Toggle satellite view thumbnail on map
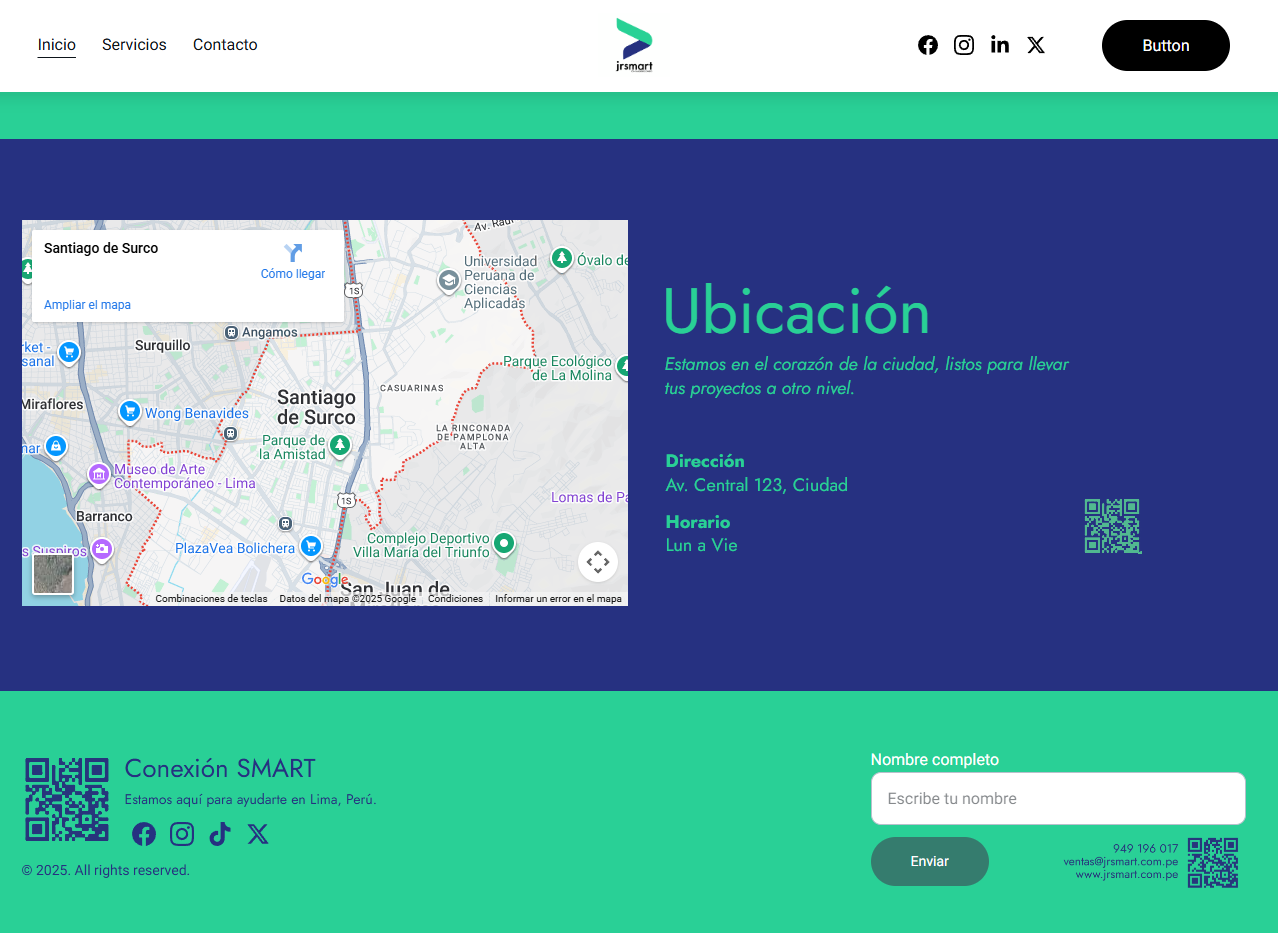 tap(53, 574)
